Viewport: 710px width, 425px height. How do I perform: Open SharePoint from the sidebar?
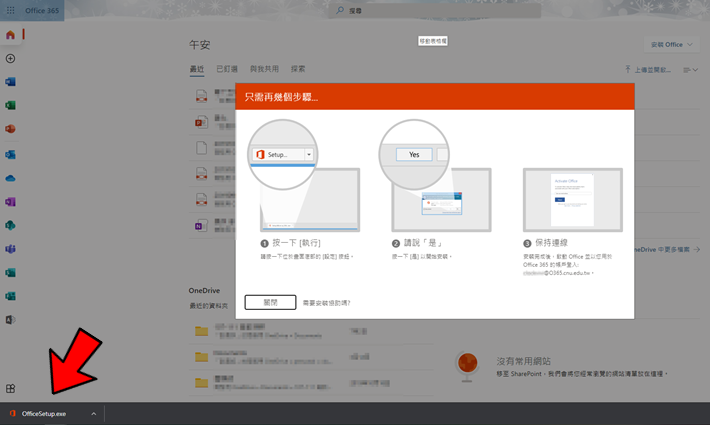[x=10, y=225]
